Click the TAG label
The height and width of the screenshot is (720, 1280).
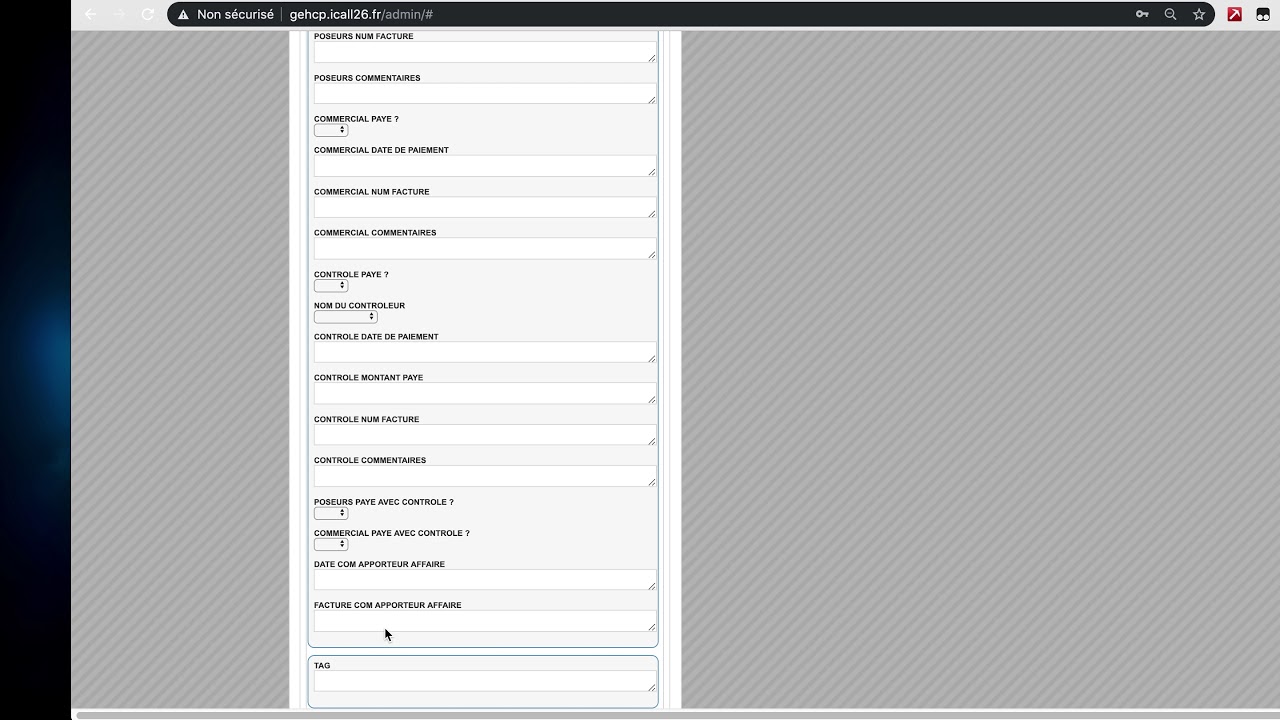point(322,666)
